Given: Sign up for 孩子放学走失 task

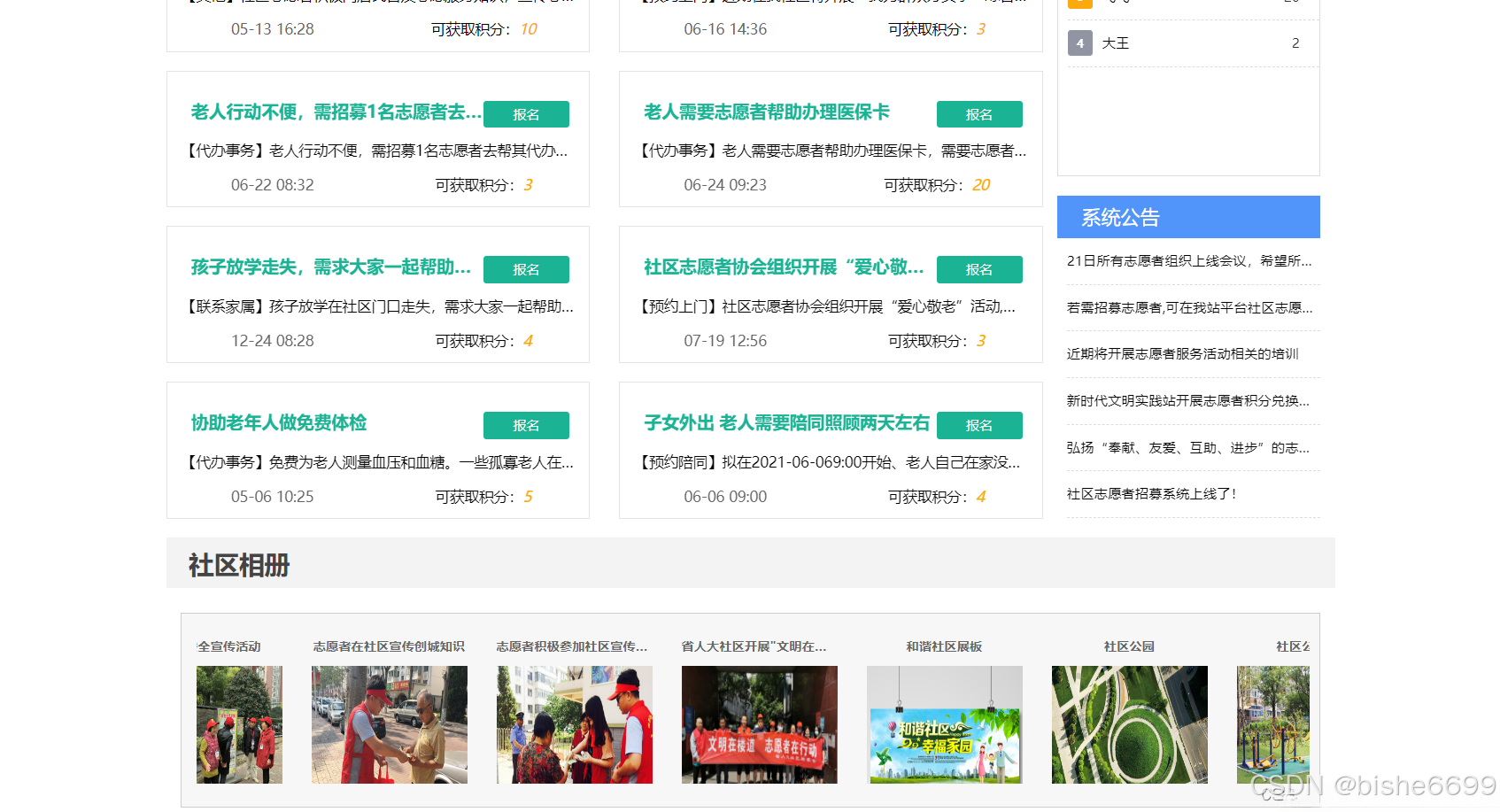Looking at the screenshot, I should tap(526, 269).
